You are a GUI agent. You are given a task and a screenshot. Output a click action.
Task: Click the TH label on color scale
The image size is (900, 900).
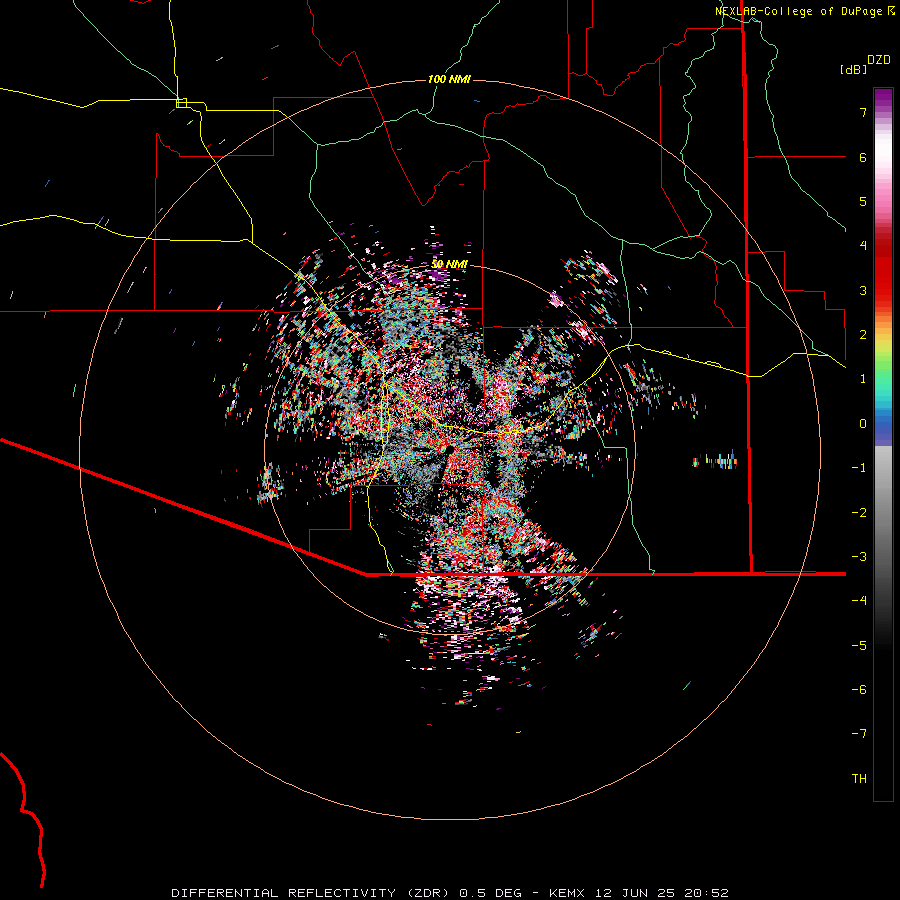859,778
